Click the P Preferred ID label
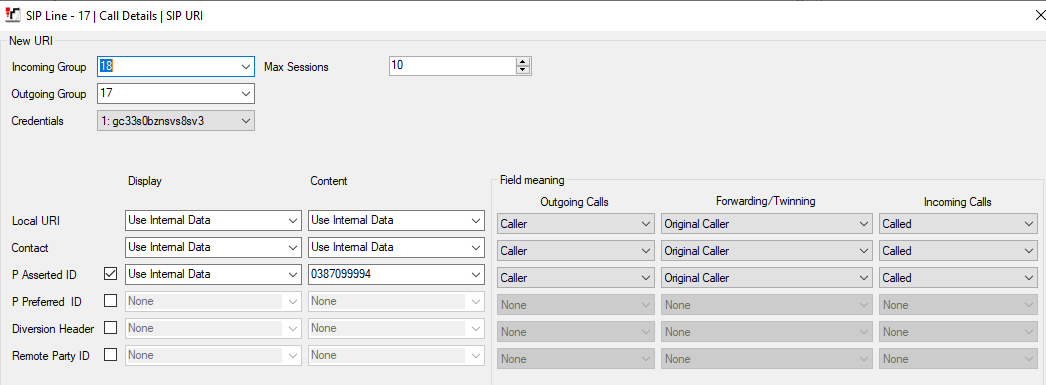The width and height of the screenshot is (1046, 385). 47,302
